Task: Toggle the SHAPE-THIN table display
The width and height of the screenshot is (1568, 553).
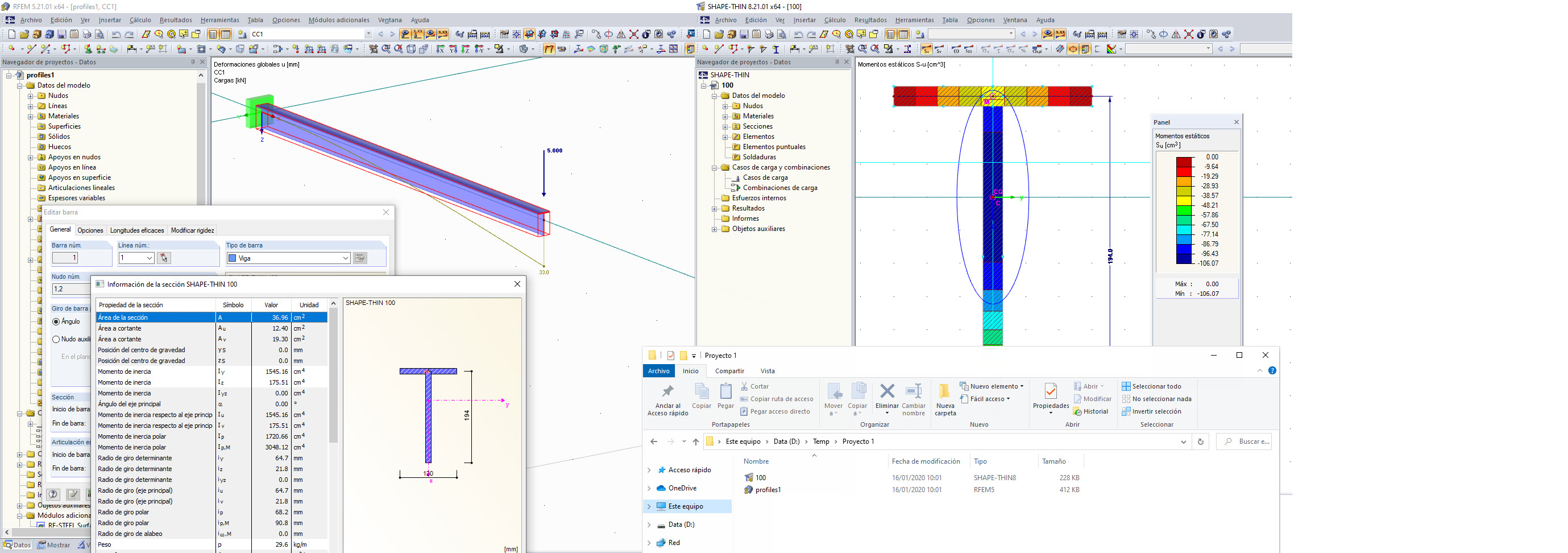Action: click(903, 34)
